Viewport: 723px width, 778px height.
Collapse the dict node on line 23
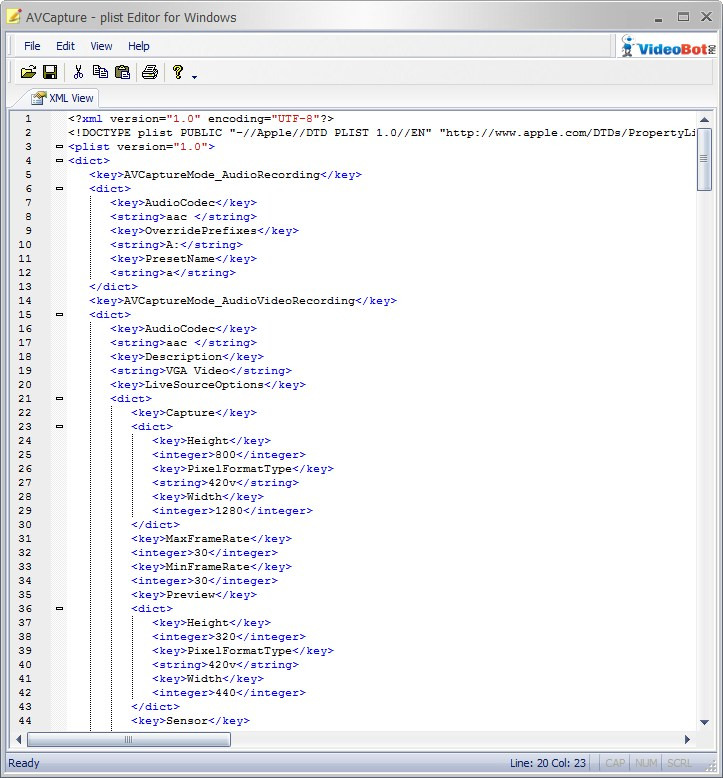60,426
